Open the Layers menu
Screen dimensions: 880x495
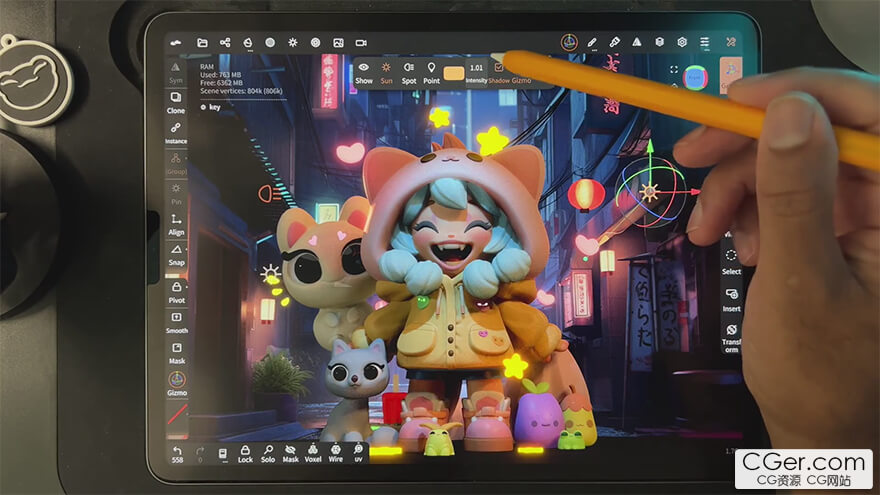pos(659,42)
